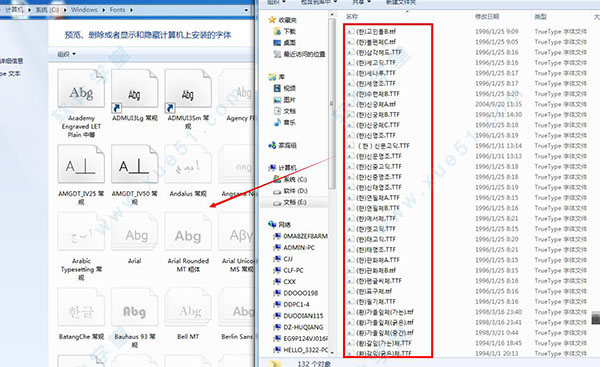Select the BatangChe font icon
Viewport: 600px width, 367px height.
coord(81,308)
